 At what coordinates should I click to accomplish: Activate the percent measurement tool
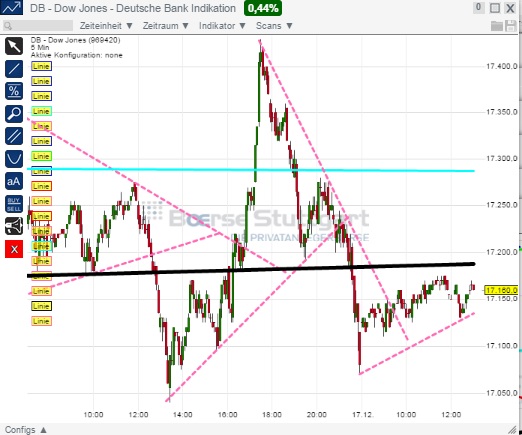[14, 91]
